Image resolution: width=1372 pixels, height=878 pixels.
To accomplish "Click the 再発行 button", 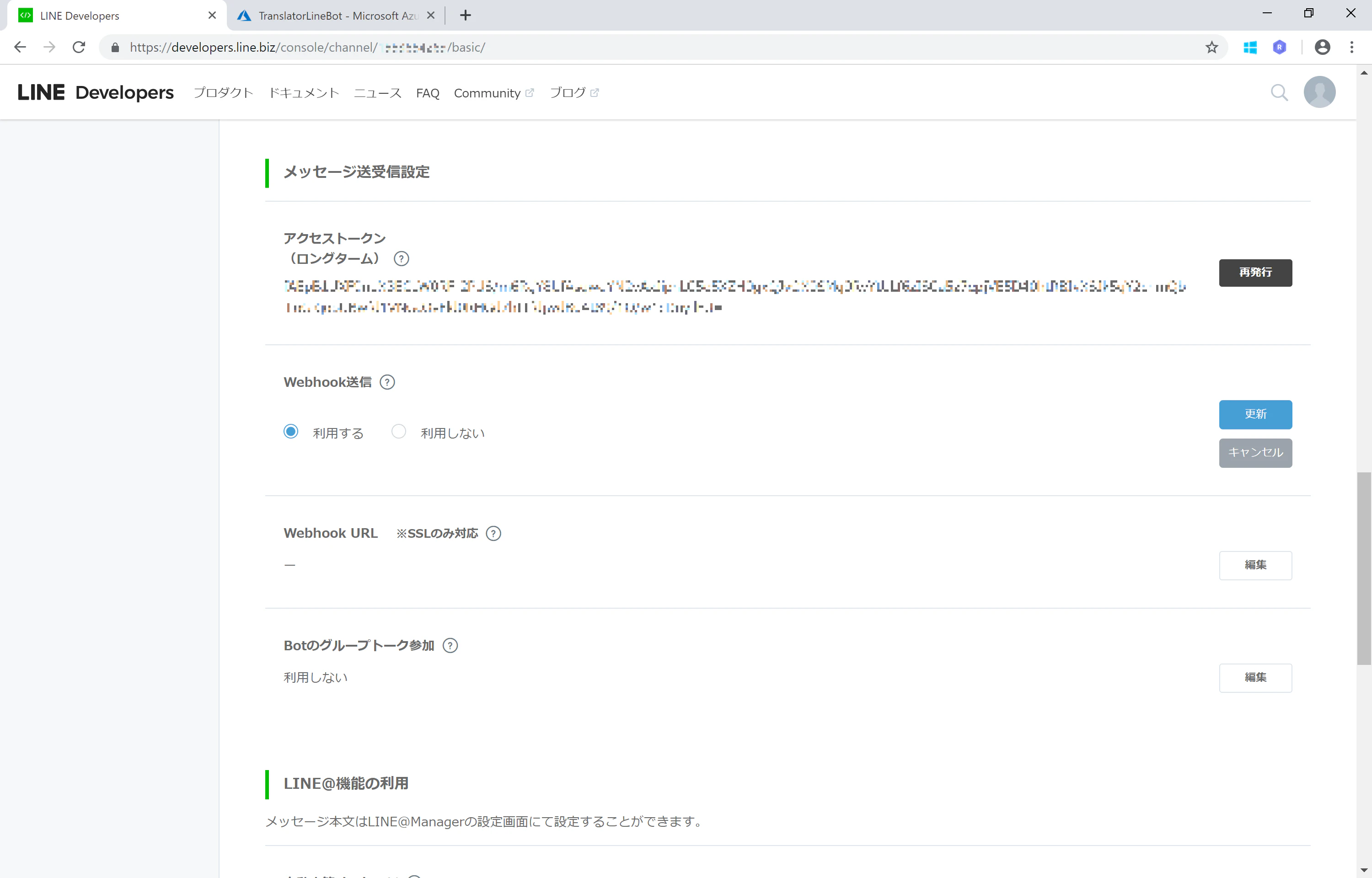I will 1255,273.
